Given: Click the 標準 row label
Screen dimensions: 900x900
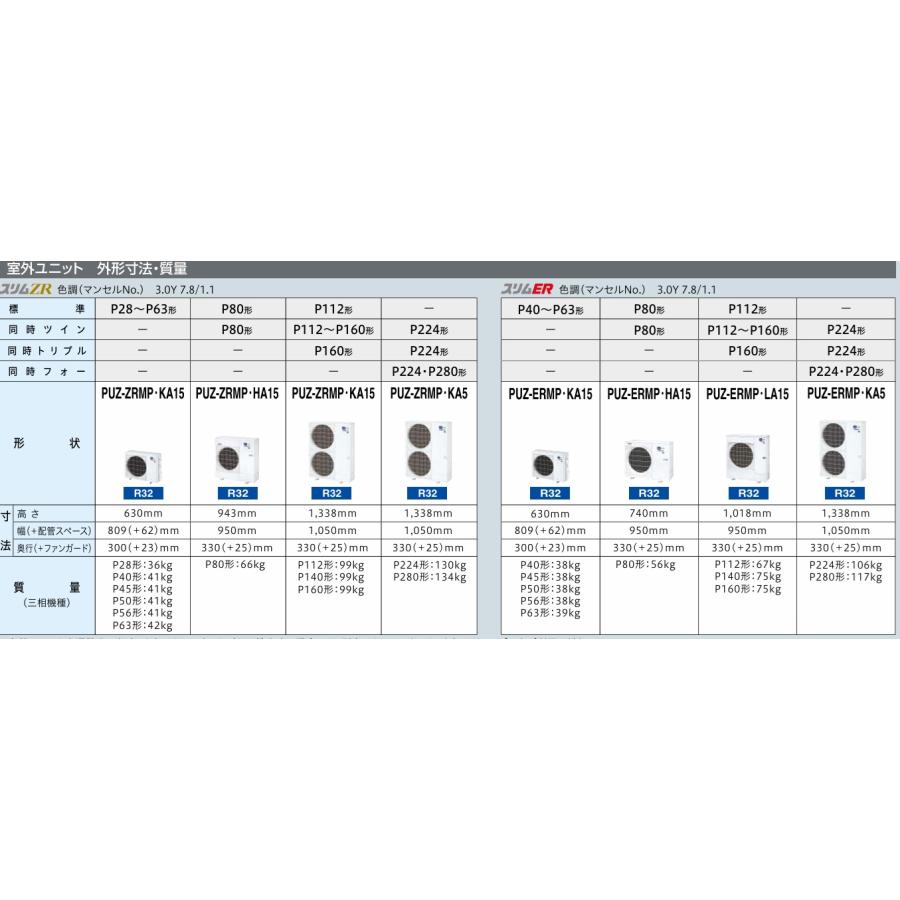Looking at the screenshot, I should [x=47, y=309].
